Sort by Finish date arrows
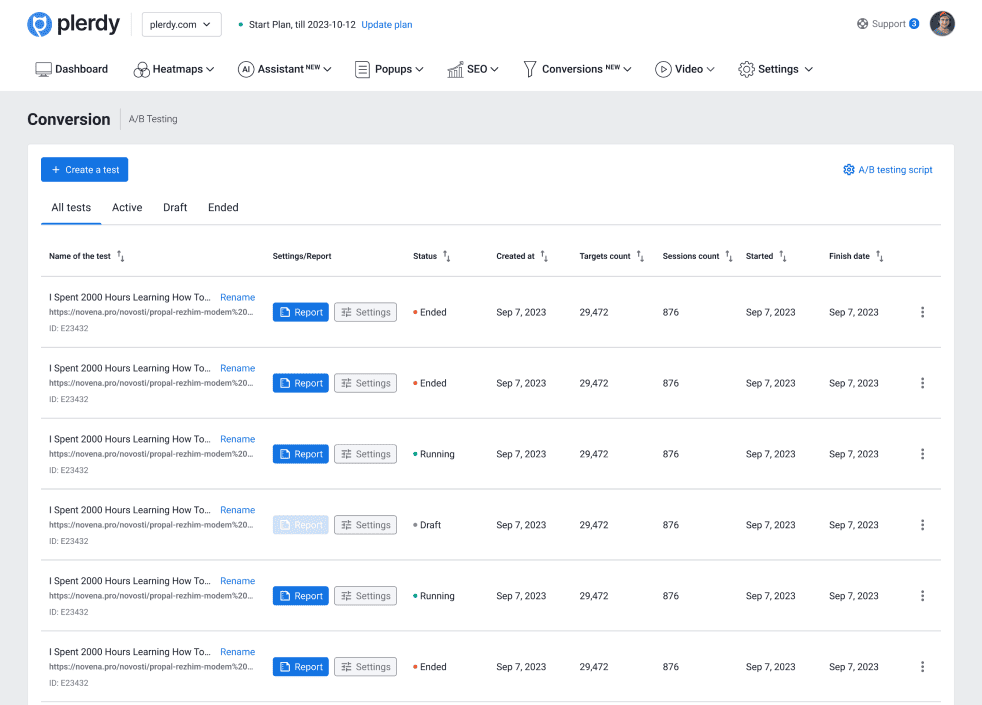Image resolution: width=982 pixels, height=705 pixels. coord(880,257)
